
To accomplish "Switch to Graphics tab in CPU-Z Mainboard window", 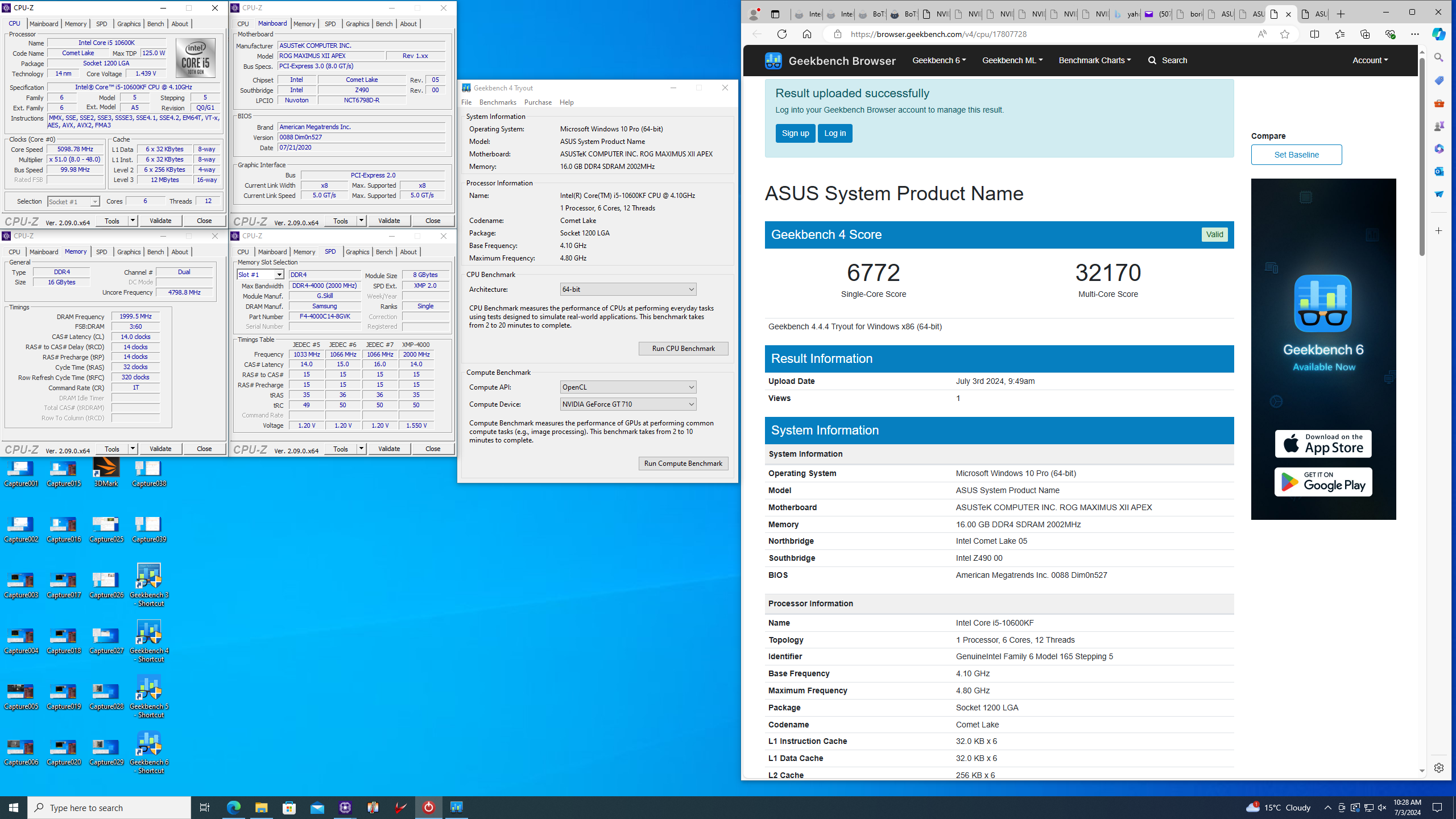I will click(358, 24).
